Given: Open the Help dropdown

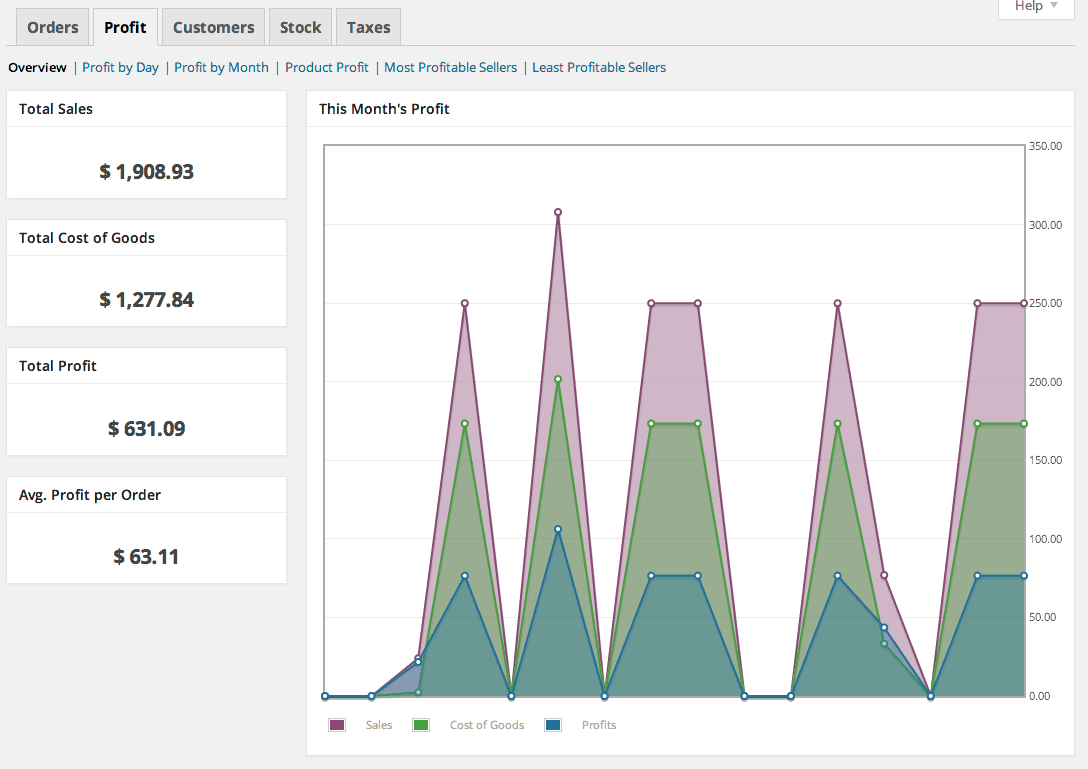Looking at the screenshot, I should click(x=1036, y=7).
